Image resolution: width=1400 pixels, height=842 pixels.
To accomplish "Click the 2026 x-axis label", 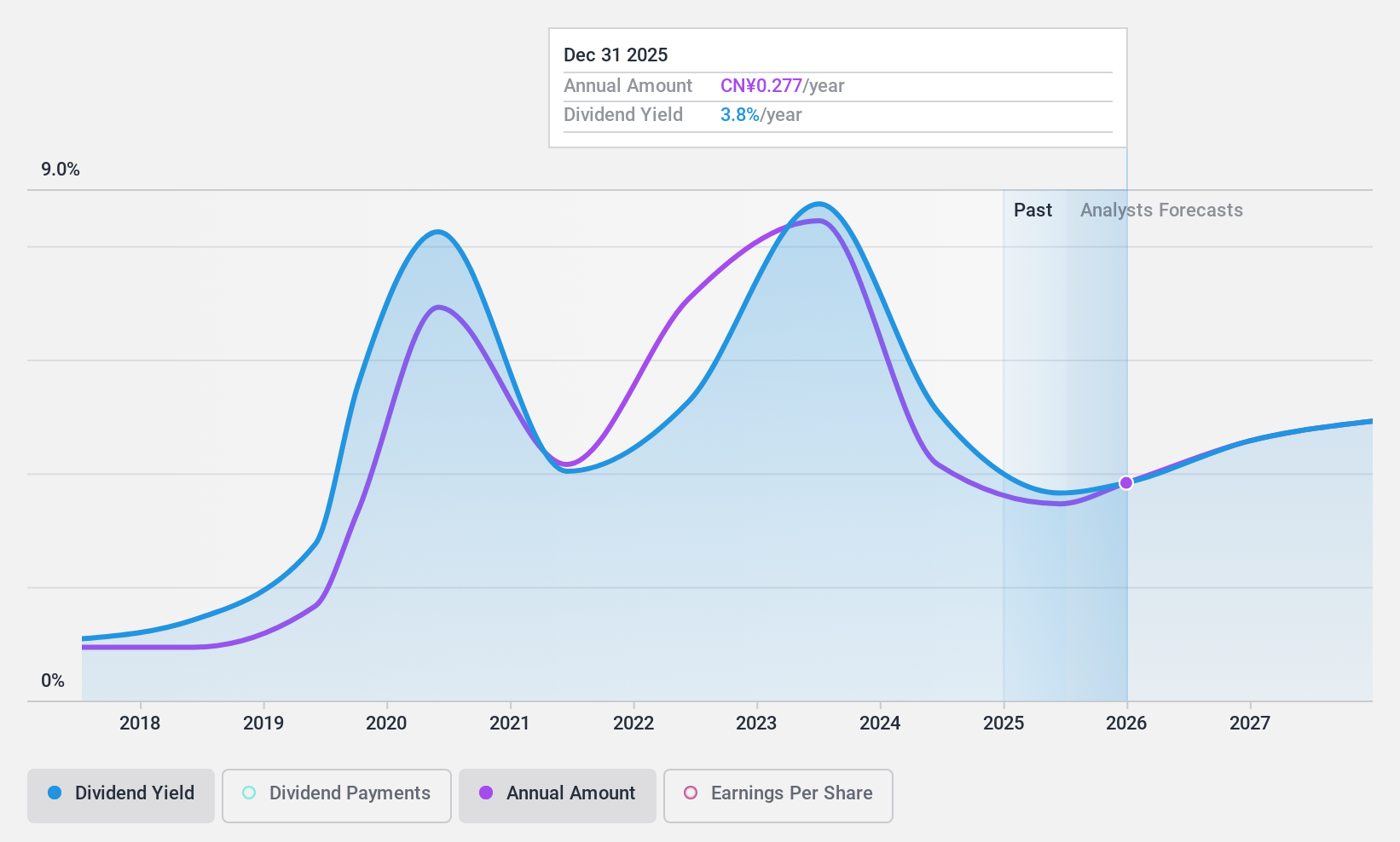I will pyautogui.click(x=1126, y=724).
